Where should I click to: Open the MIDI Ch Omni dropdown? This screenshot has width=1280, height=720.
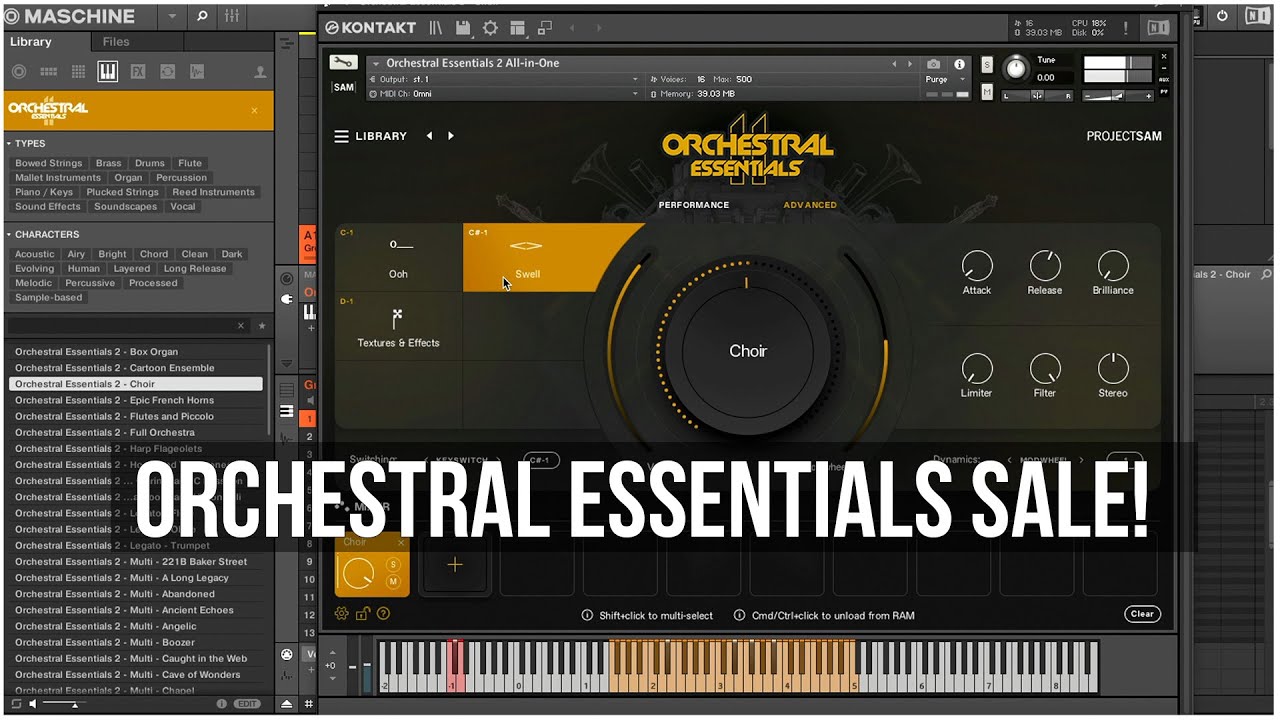pyautogui.click(x=504, y=94)
